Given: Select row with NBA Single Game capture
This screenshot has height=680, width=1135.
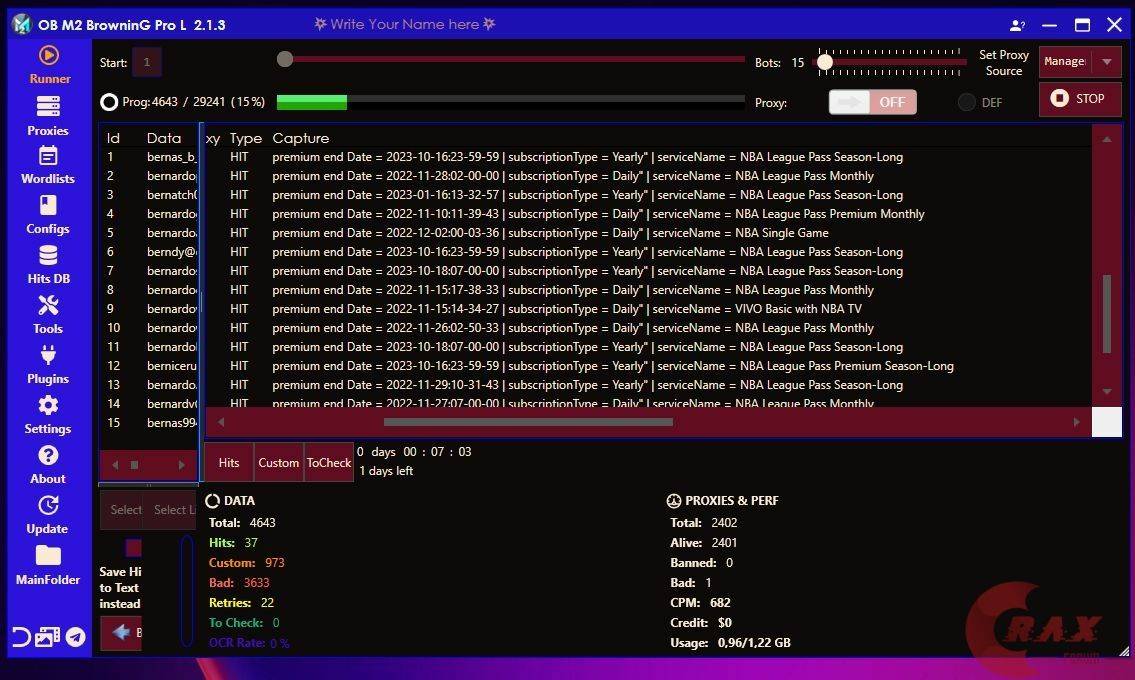Looking at the screenshot, I should 648,233.
